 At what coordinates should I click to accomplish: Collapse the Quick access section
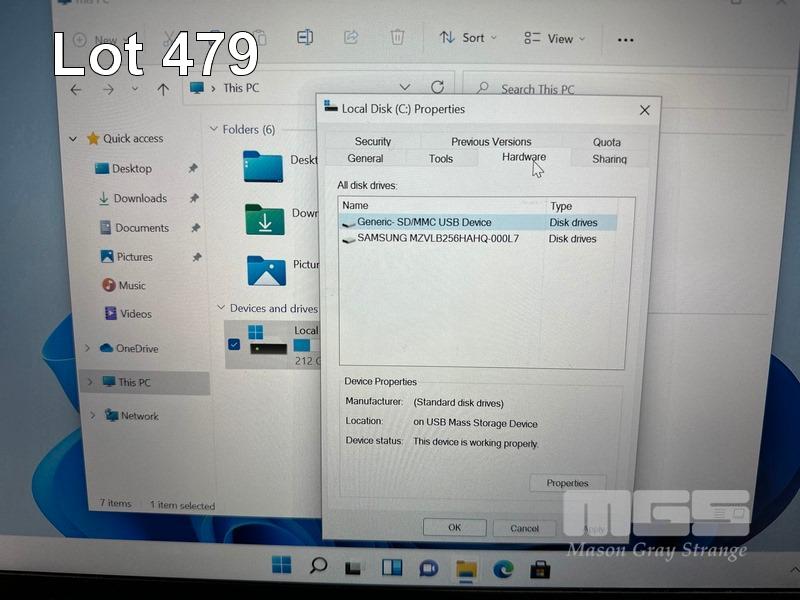click(72, 139)
